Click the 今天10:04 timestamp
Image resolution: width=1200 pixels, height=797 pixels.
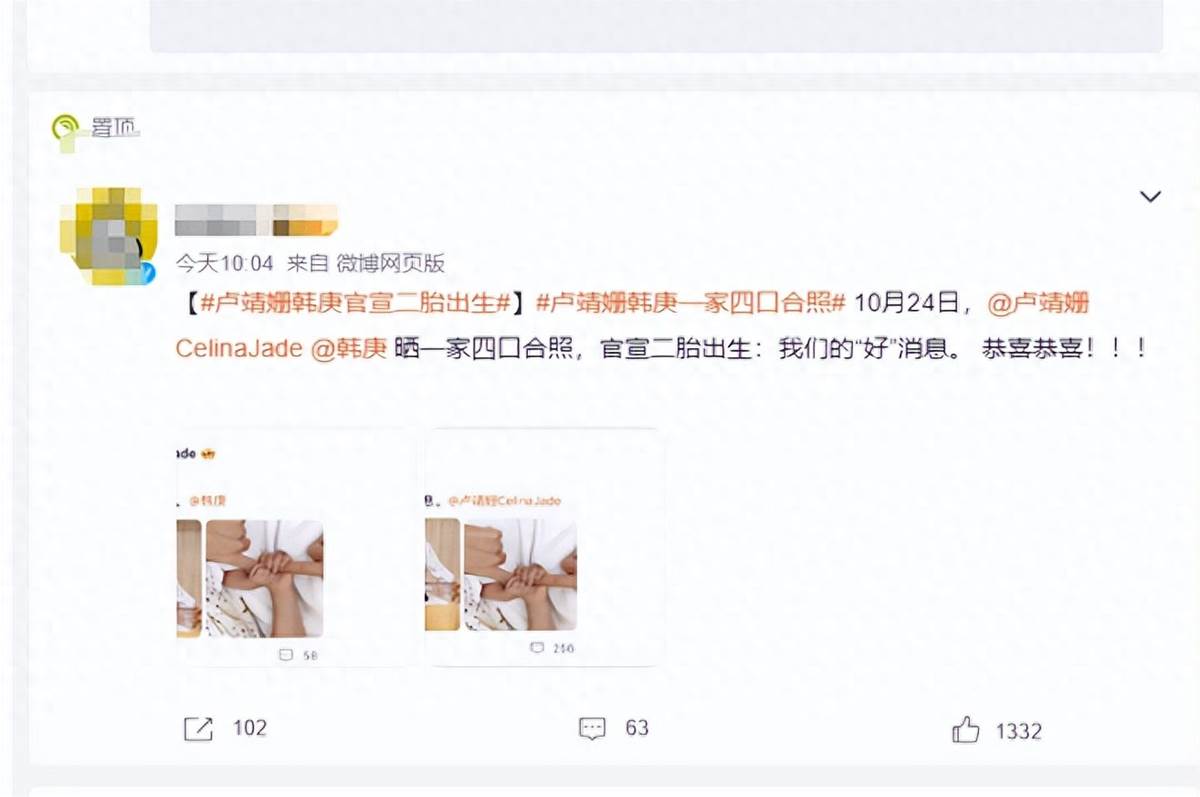(225, 264)
